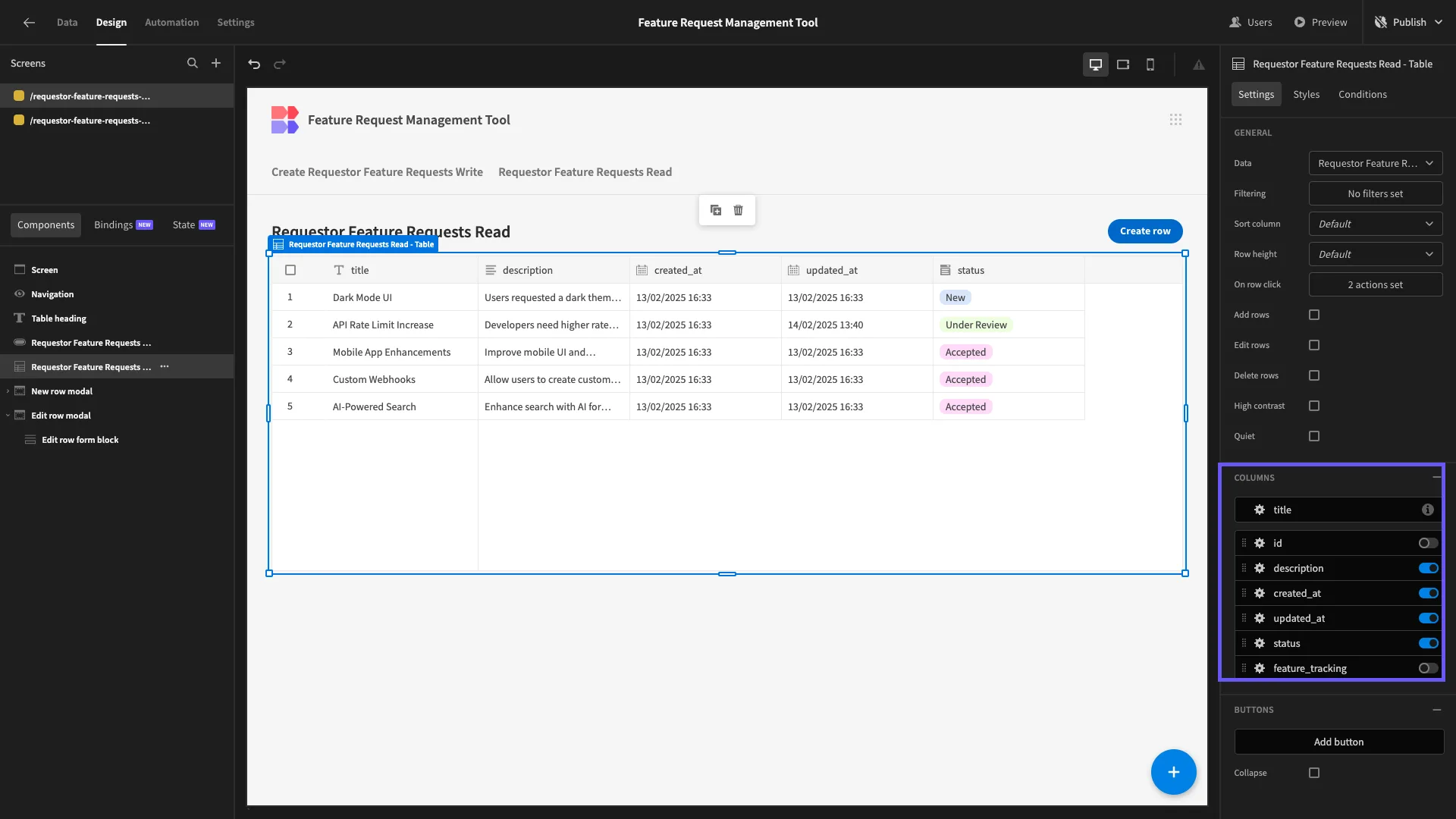
Task: Toggle the feature_tracking column visibility
Action: coord(1428,668)
